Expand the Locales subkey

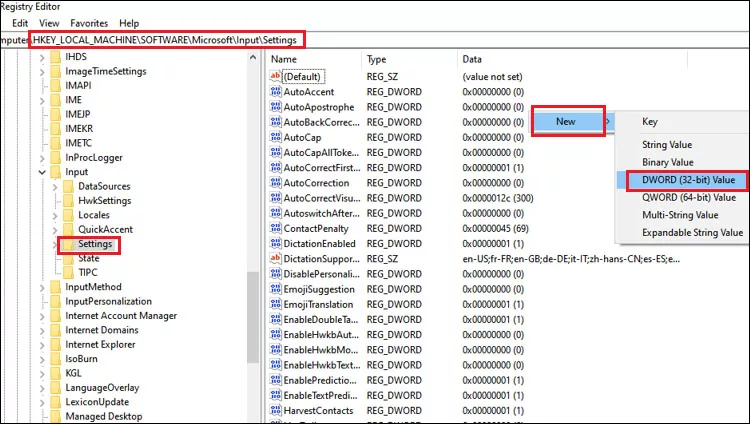click(55, 216)
